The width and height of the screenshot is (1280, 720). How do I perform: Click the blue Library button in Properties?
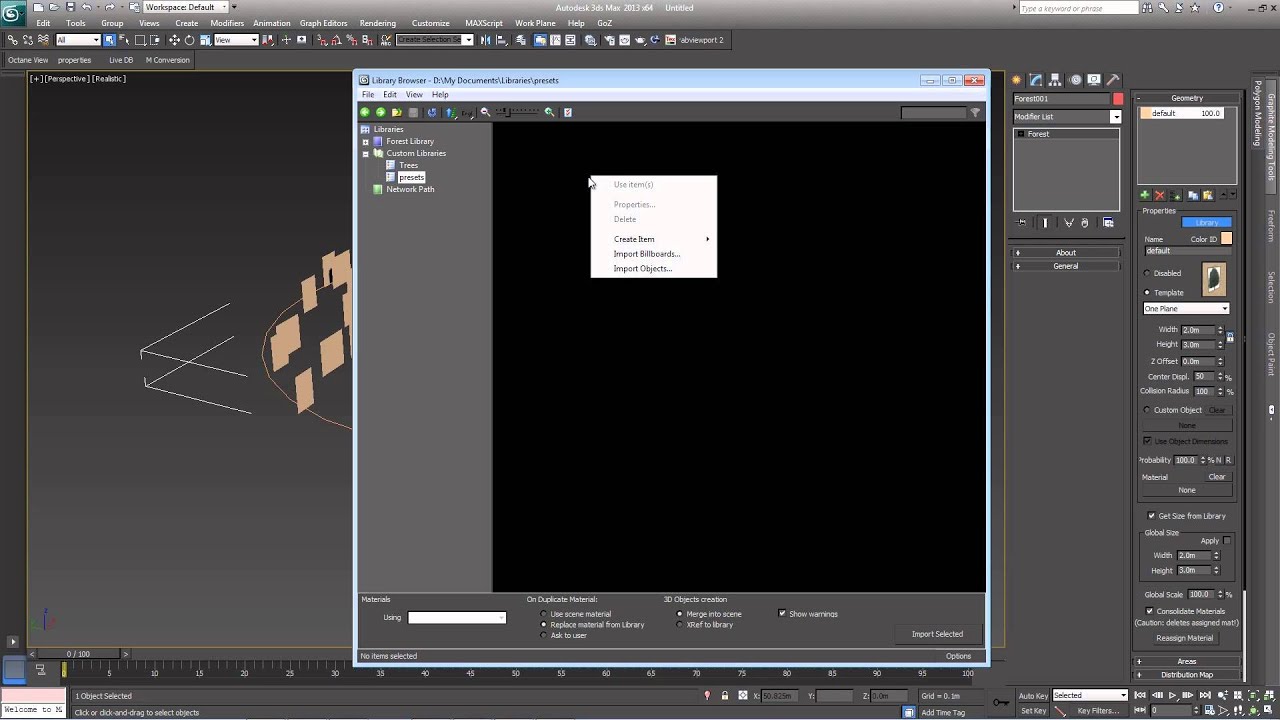pos(1207,223)
